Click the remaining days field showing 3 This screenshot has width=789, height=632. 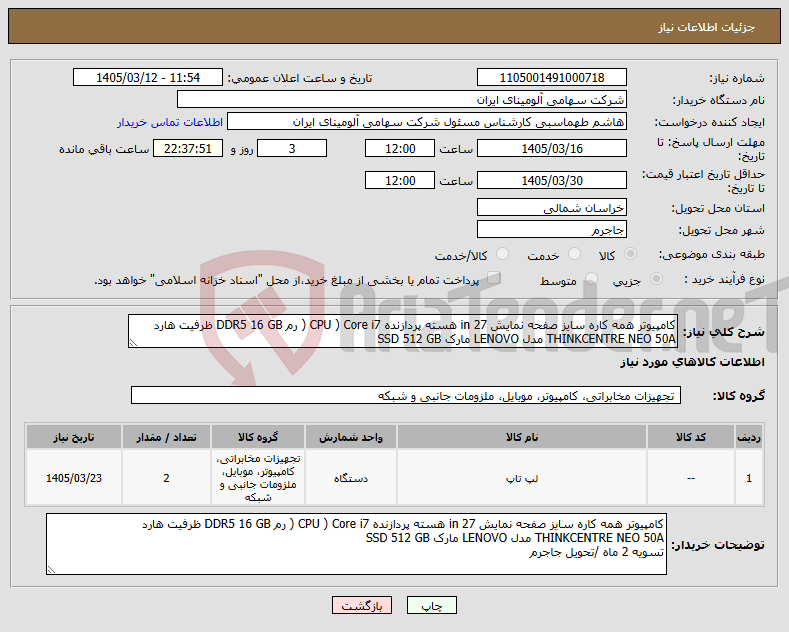(x=292, y=148)
